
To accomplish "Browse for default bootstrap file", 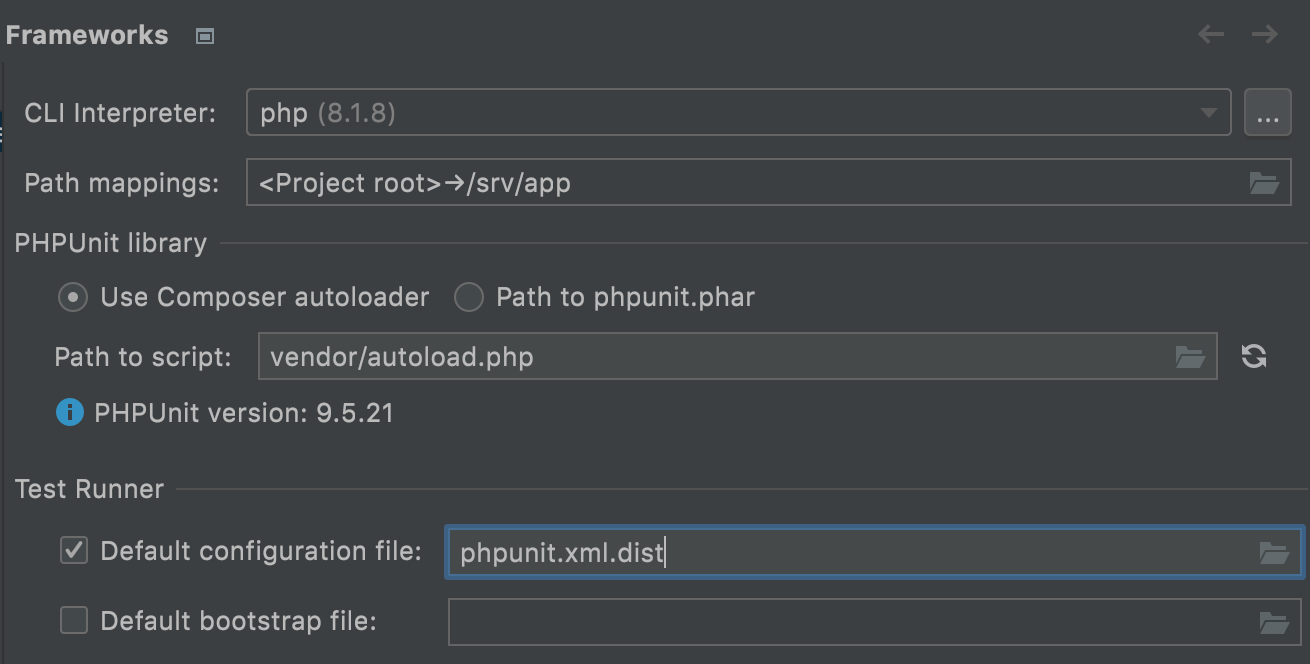I will click(1274, 623).
